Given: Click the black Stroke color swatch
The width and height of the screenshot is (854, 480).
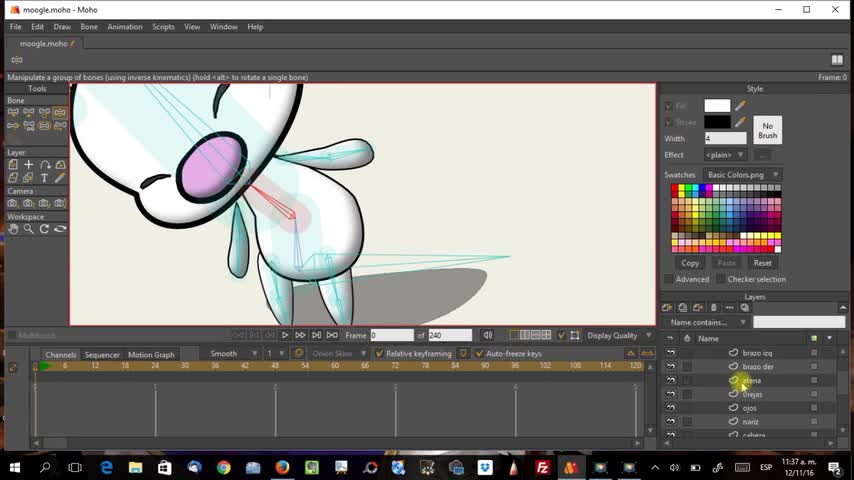Looking at the screenshot, I should pyautogui.click(x=717, y=122).
